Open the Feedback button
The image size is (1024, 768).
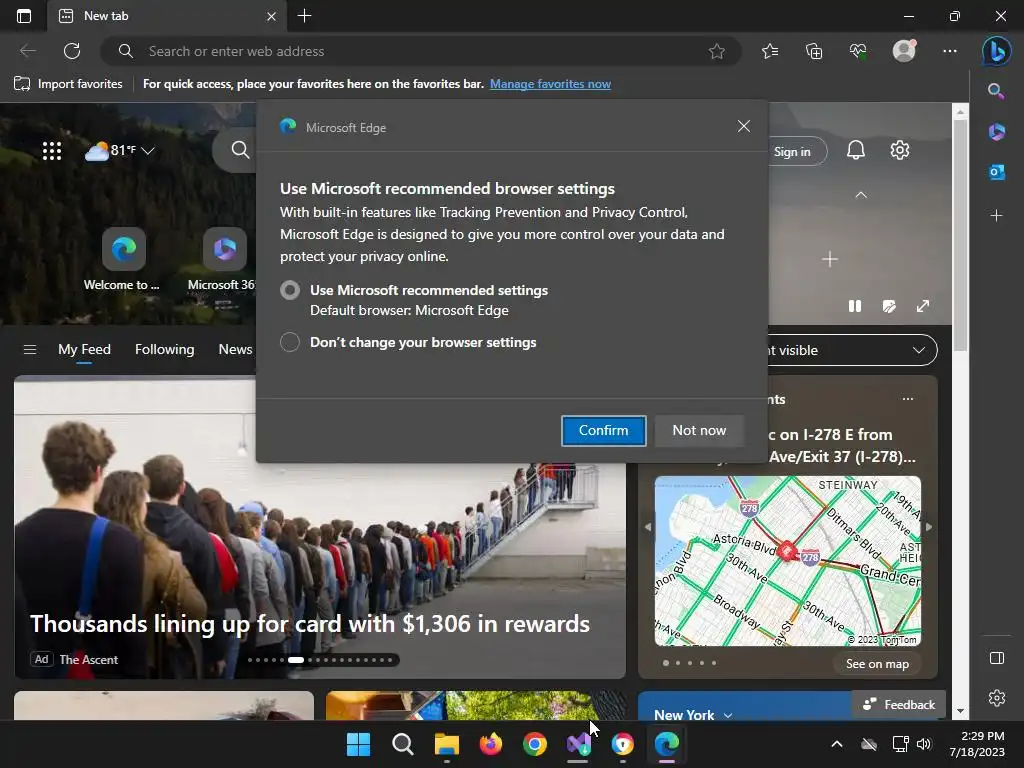point(899,704)
